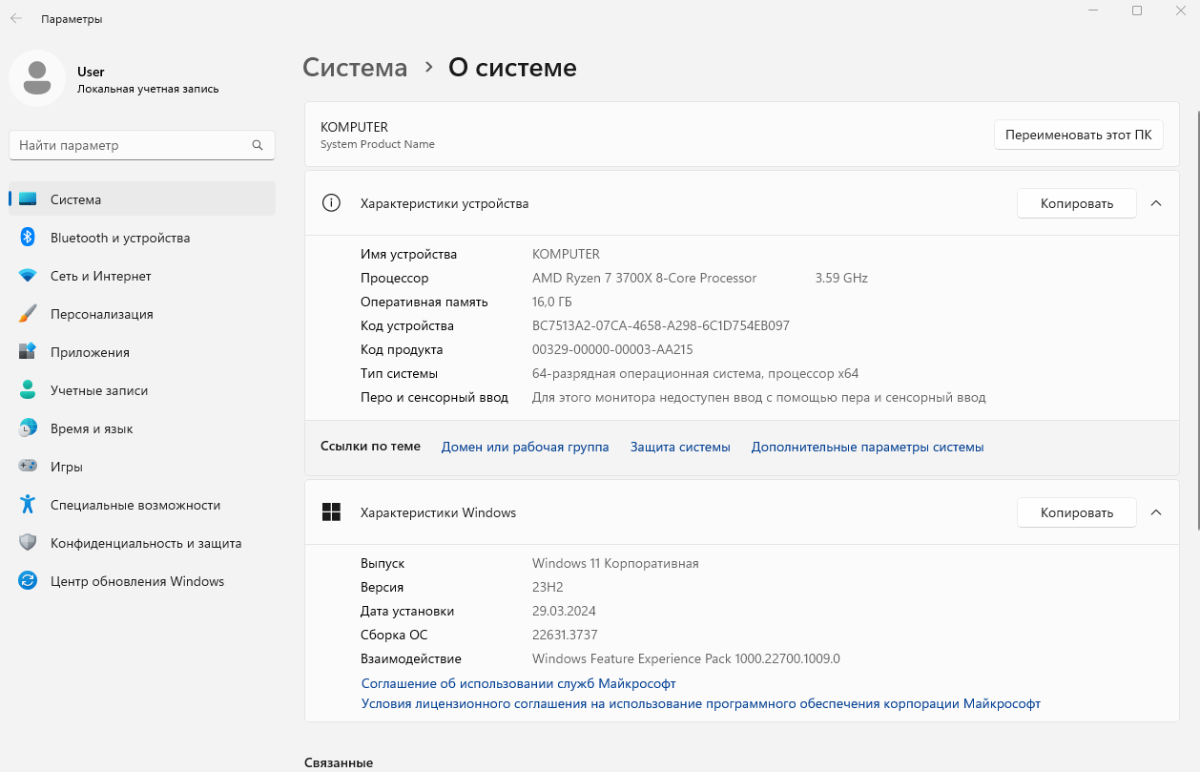This screenshot has height=772, width=1200.
Task: Click device ID BC7513A2-07CA-4658-A298-6C1D754EB097
Action: pos(661,326)
